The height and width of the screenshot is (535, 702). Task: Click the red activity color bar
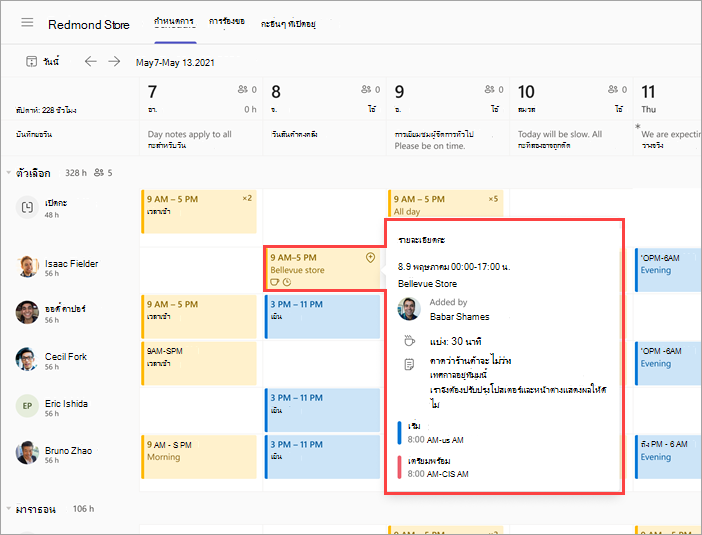tap(399, 467)
